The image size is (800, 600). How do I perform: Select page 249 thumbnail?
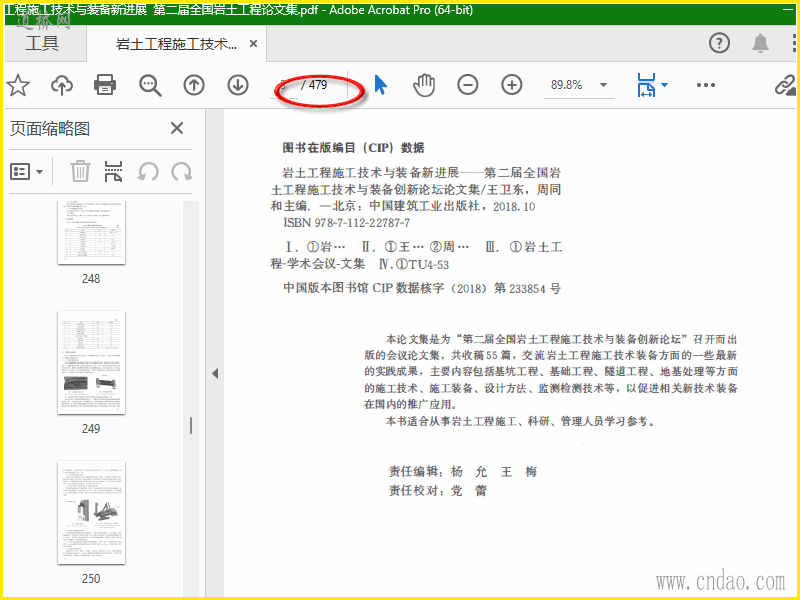coord(91,362)
